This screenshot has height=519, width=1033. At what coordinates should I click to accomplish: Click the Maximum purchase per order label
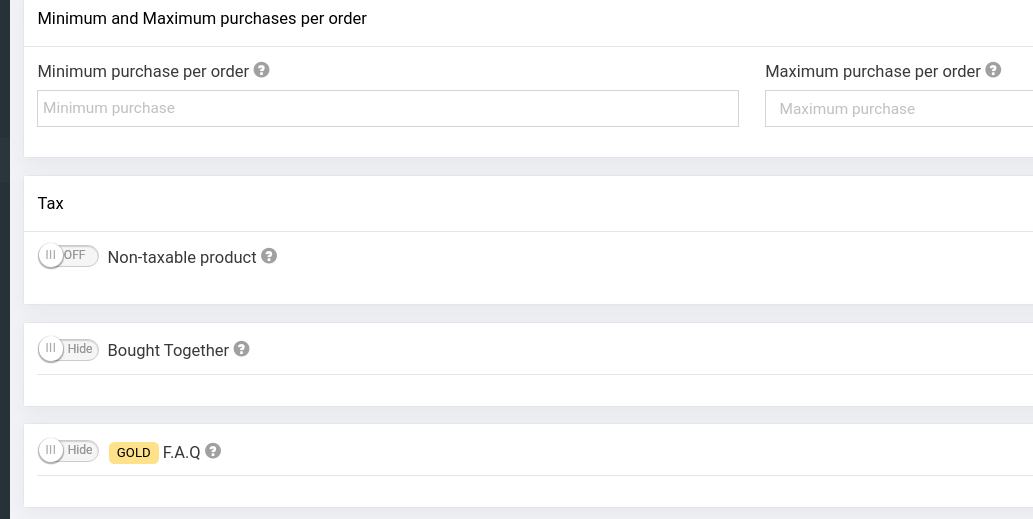872,71
